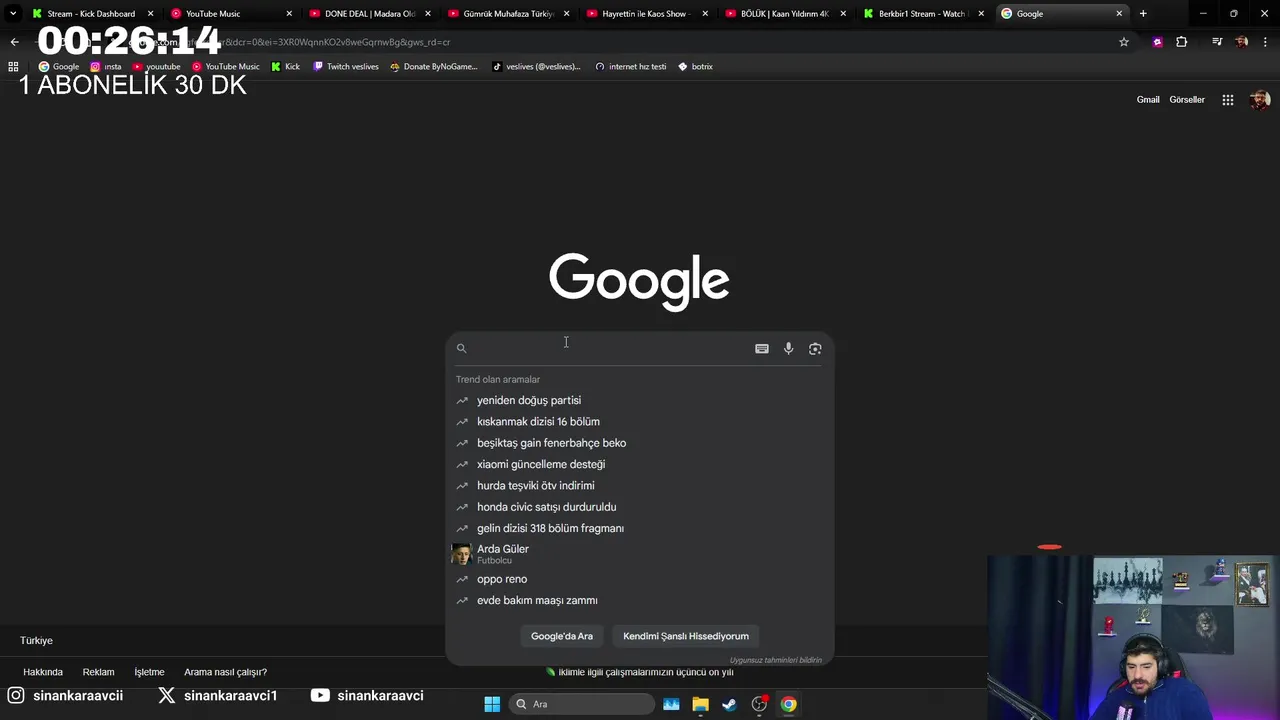Open the media control icon in Chrome toolbar
Image resolution: width=1280 pixels, height=720 pixels.
[1217, 42]
